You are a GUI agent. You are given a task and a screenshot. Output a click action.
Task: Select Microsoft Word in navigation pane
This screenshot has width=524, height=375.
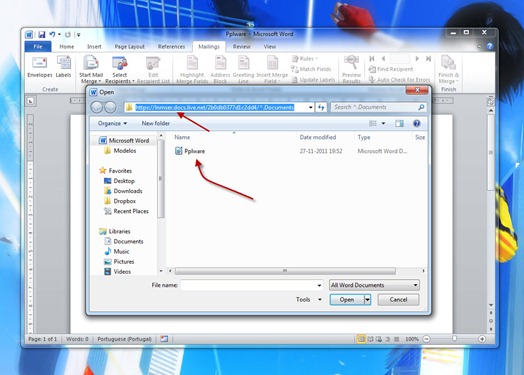[x=124, y=141]
